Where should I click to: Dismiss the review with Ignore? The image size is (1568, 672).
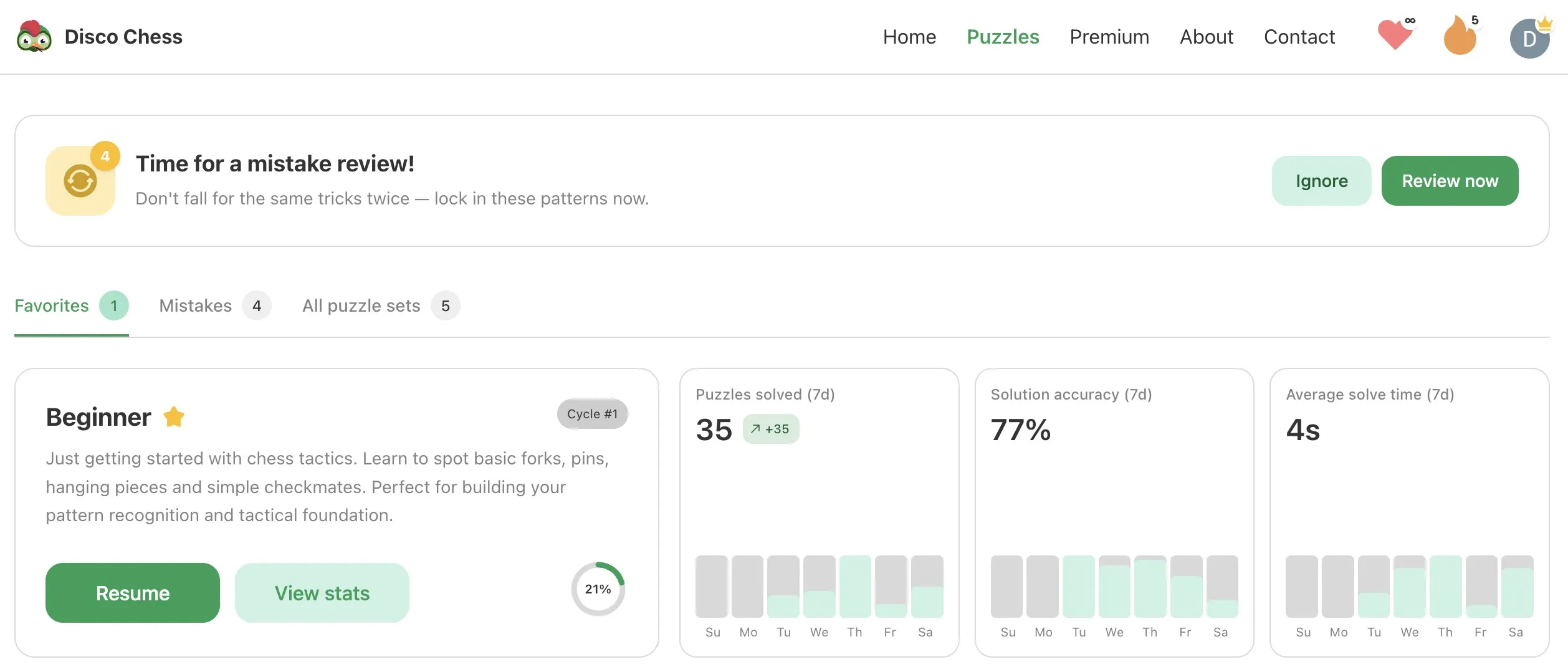(x=1321, y=181)
